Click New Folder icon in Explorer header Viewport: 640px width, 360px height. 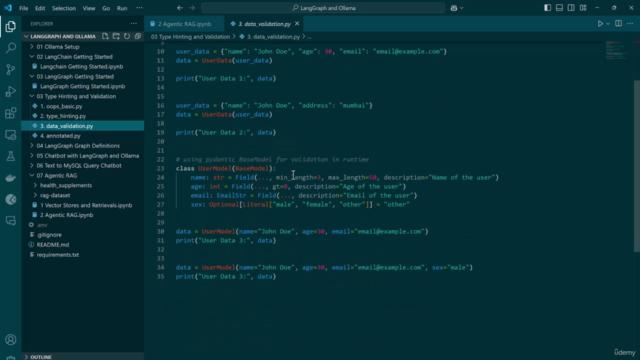coord(116,36)
